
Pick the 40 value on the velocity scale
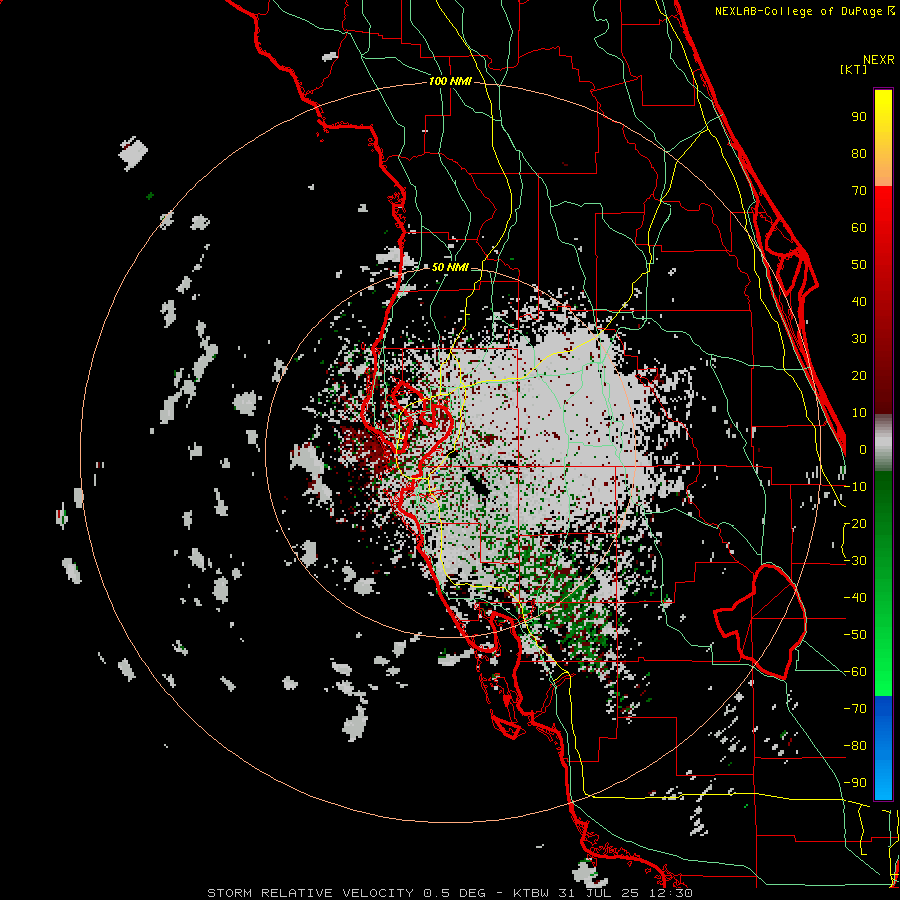[859, 302]
